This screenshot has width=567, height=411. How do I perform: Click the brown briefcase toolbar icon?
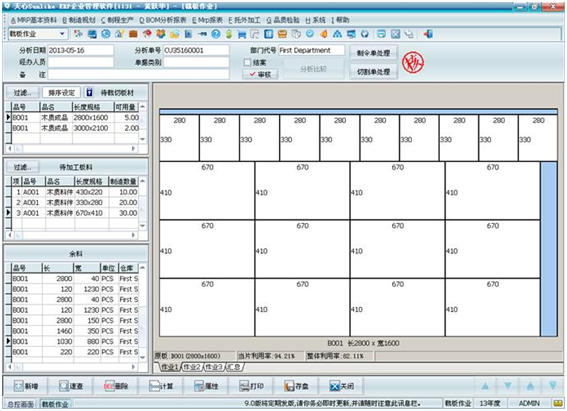(133, 34)
